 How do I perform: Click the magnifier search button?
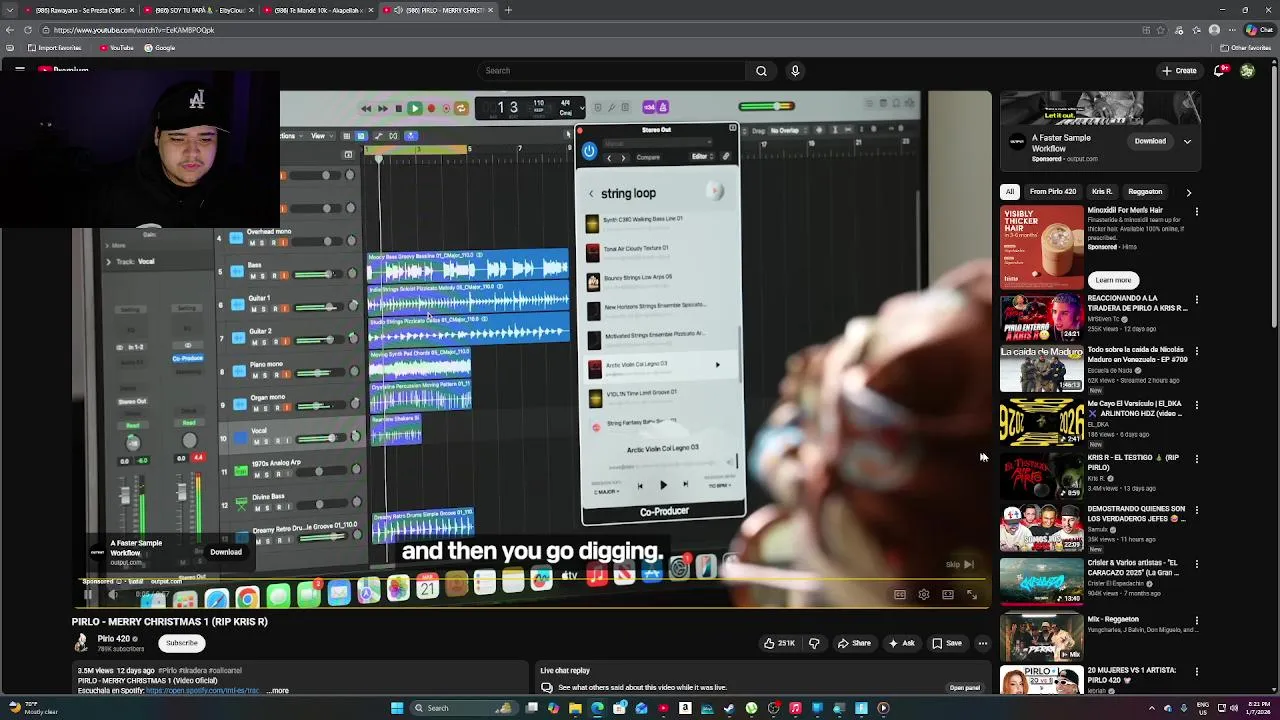pos(761,71)
